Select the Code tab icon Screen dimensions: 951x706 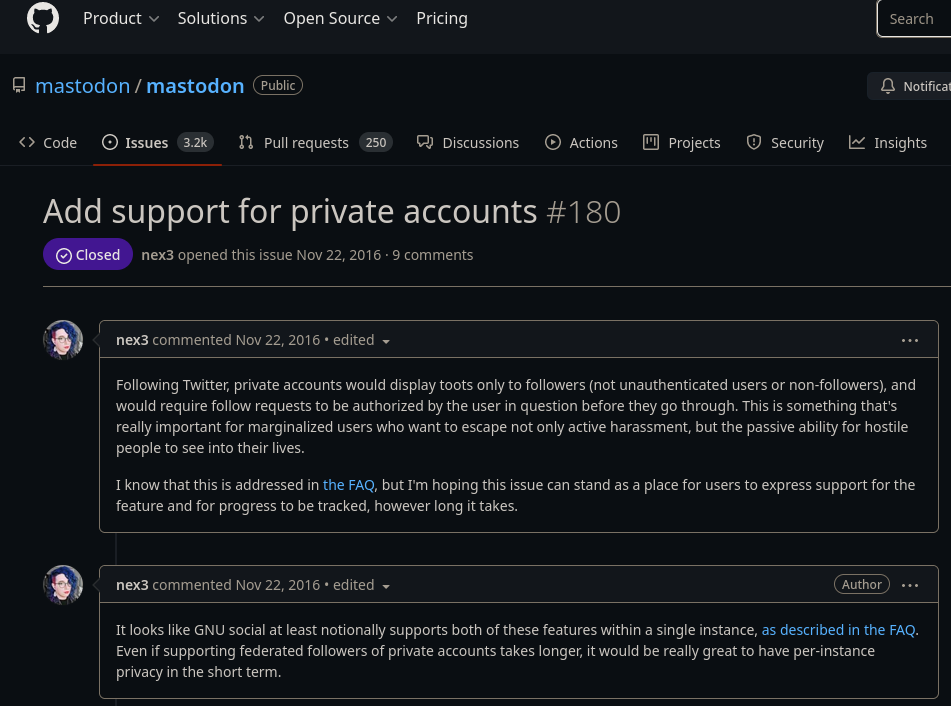coord(29,142)
